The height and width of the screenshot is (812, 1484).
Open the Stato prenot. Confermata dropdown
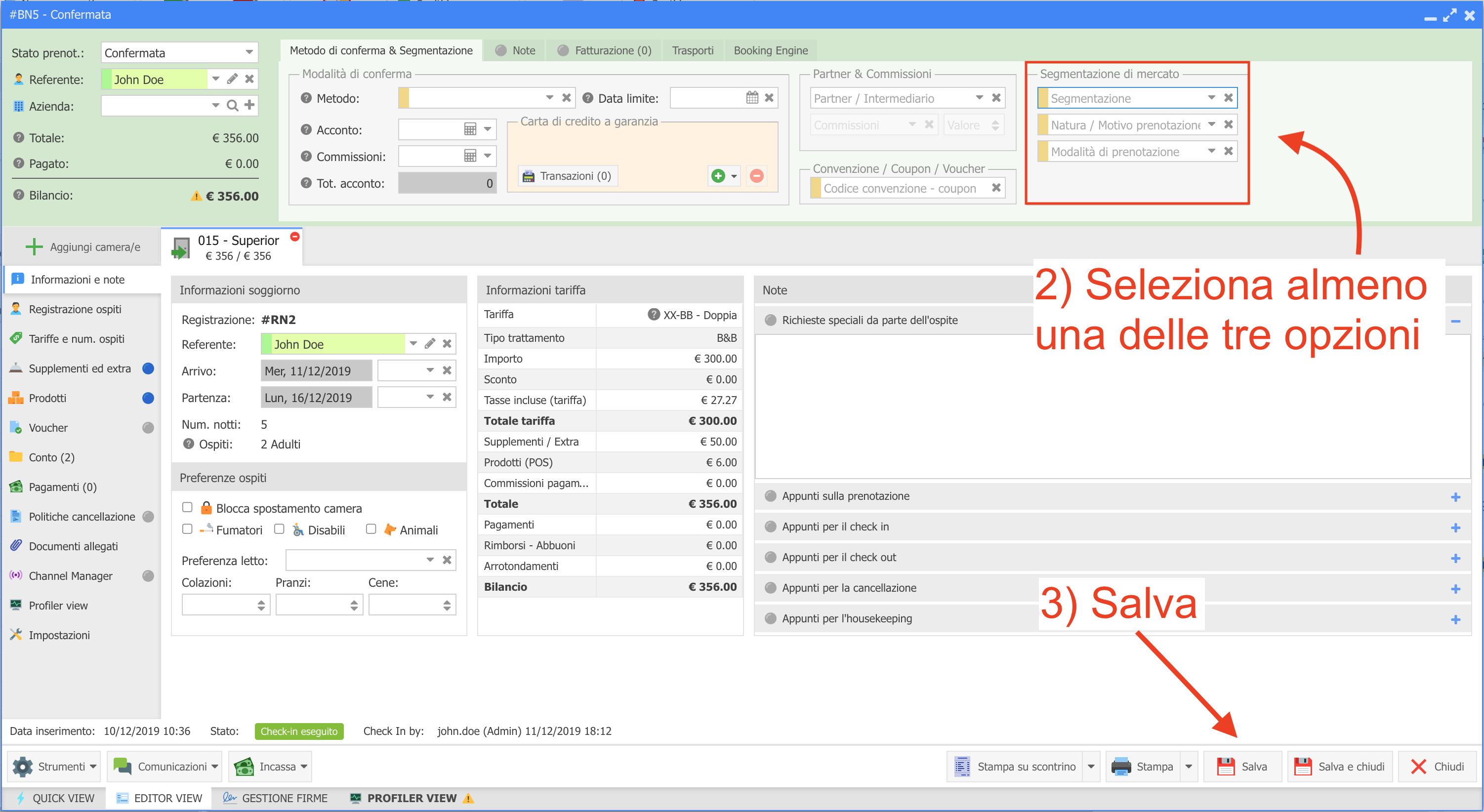(249, 52)
